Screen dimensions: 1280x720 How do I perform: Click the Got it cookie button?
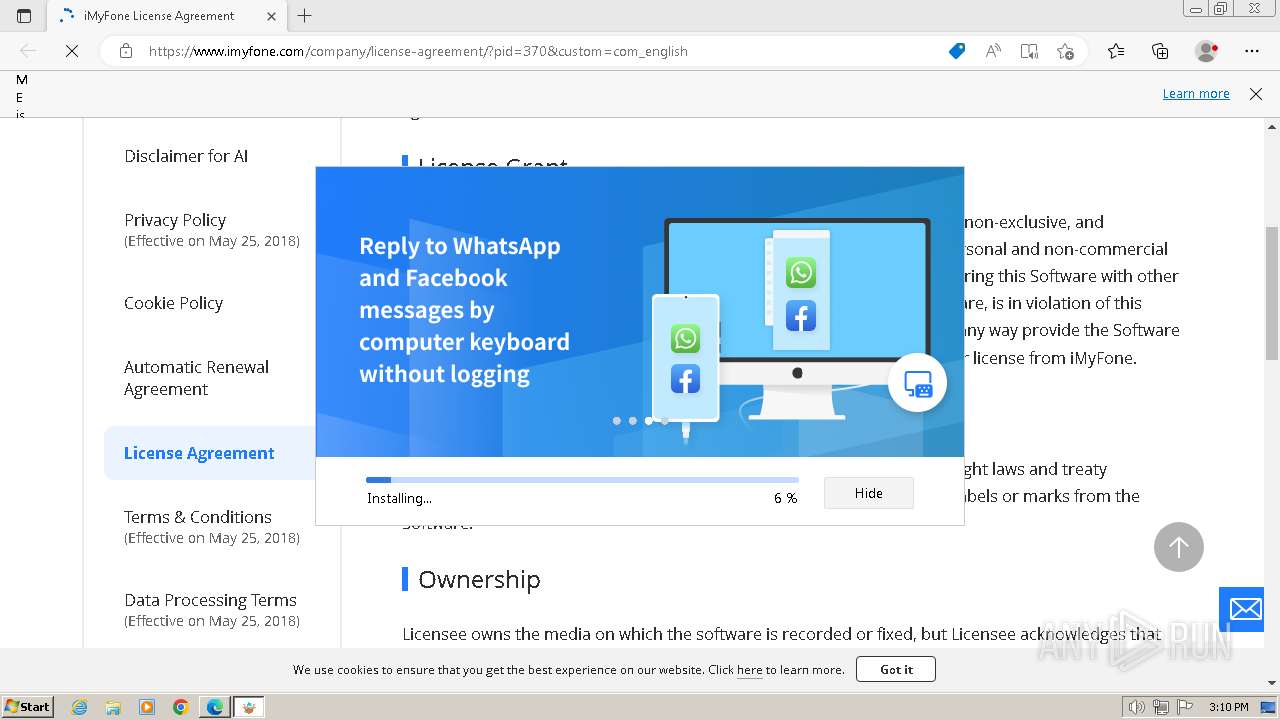[896, 669]
